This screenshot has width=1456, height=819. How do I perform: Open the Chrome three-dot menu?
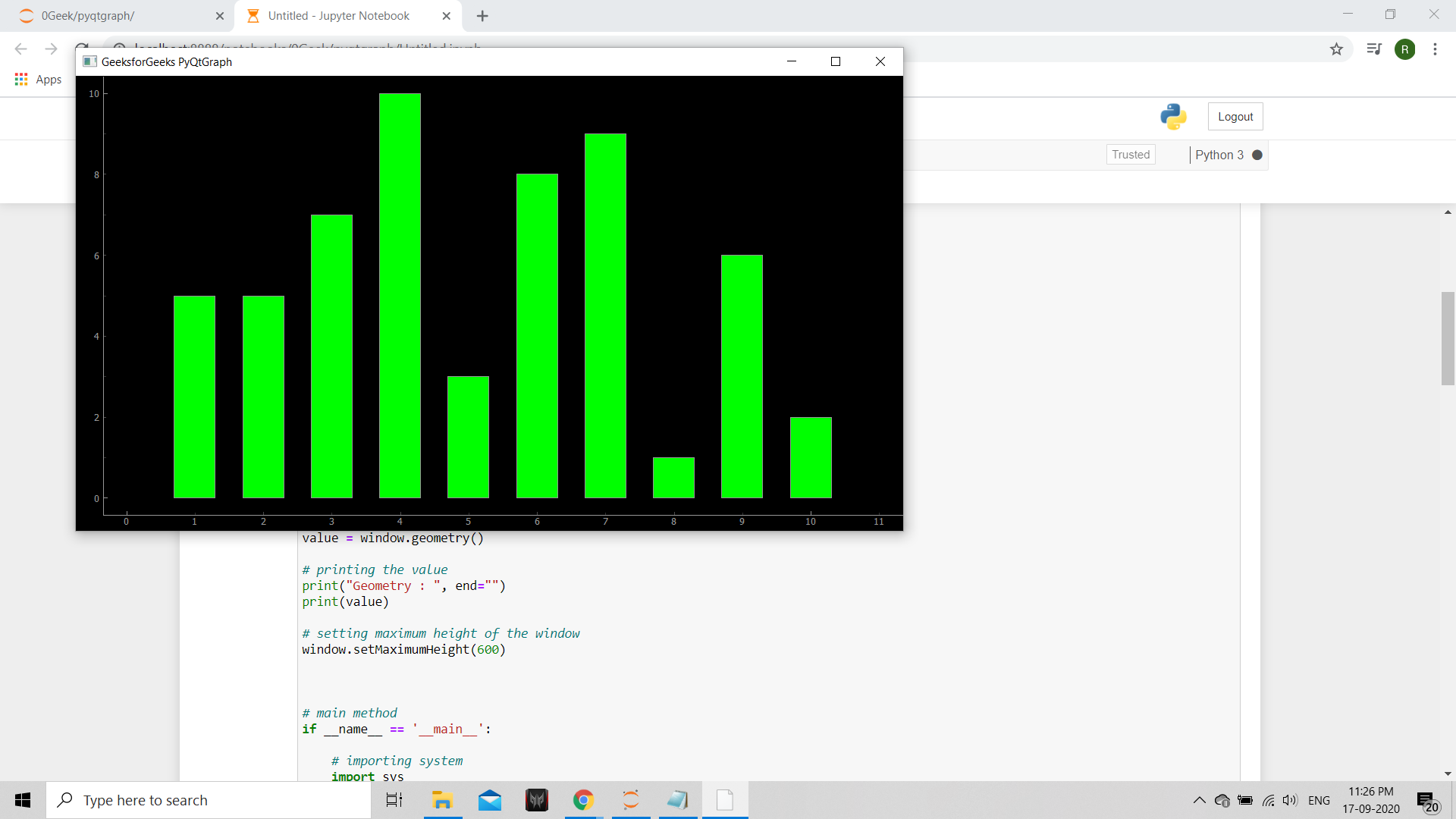coord(1435,49)
